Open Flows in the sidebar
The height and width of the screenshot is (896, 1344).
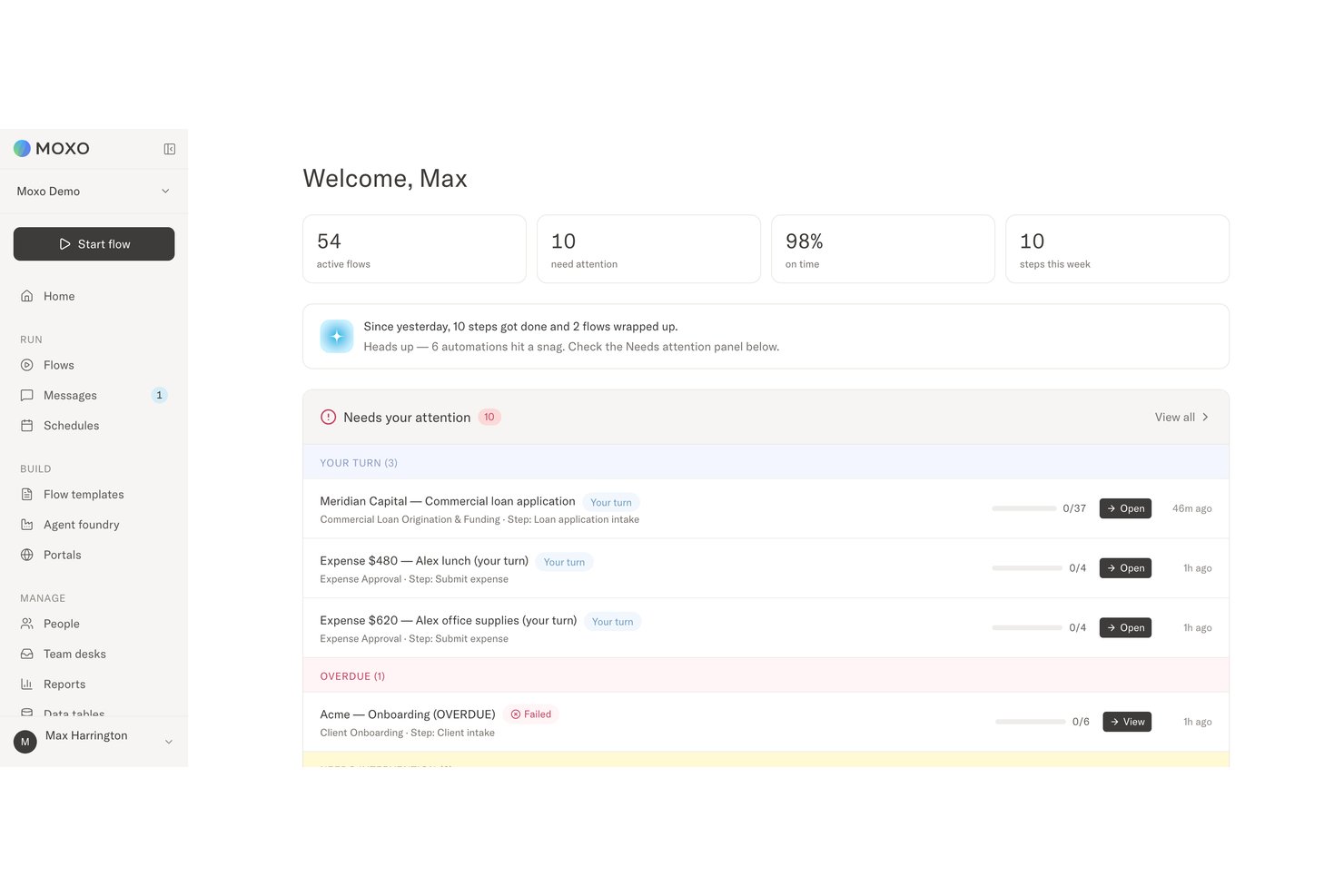pos(94,365)
